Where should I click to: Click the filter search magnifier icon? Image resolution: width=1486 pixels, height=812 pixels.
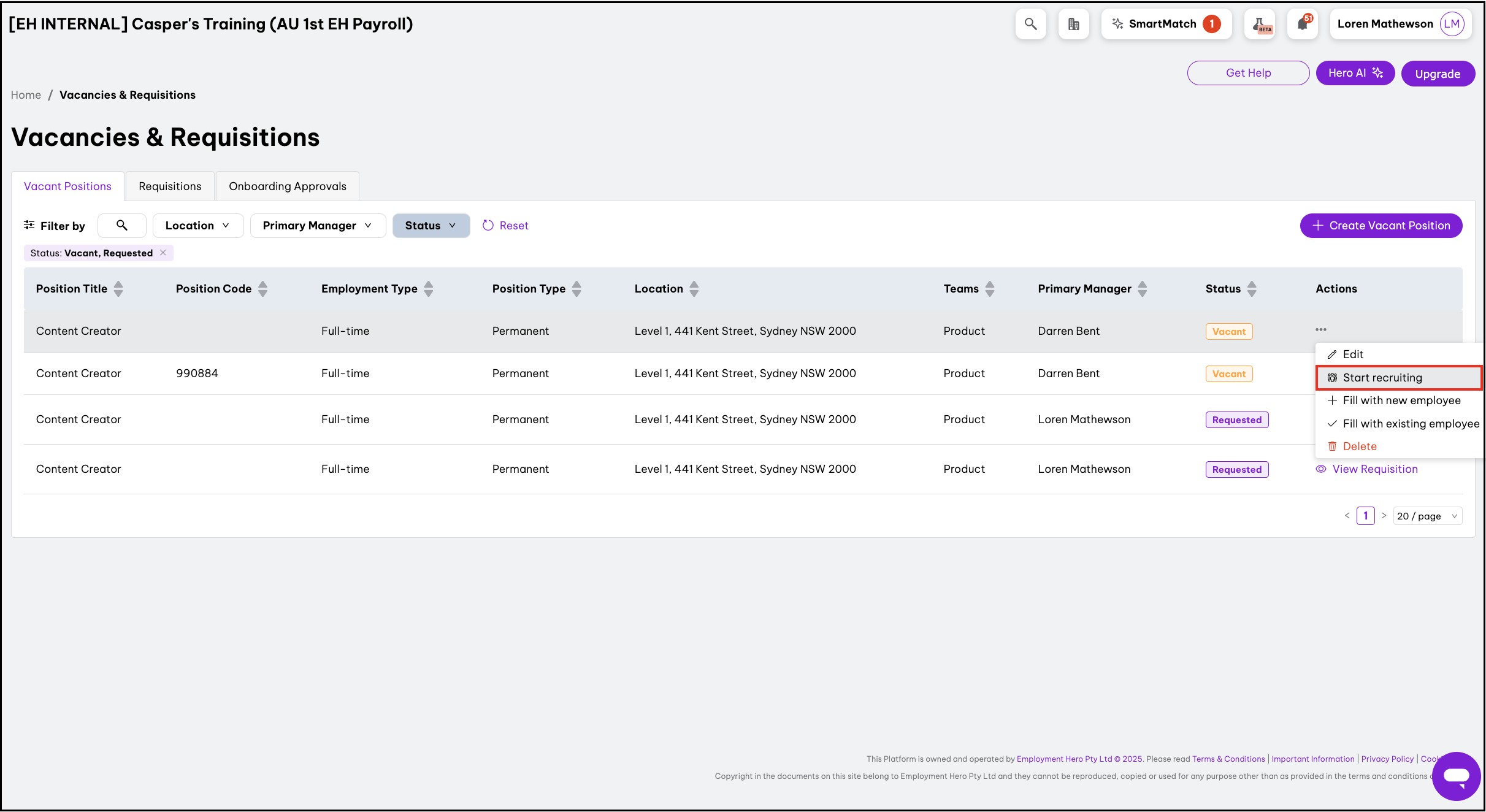(x=122, y=225)
